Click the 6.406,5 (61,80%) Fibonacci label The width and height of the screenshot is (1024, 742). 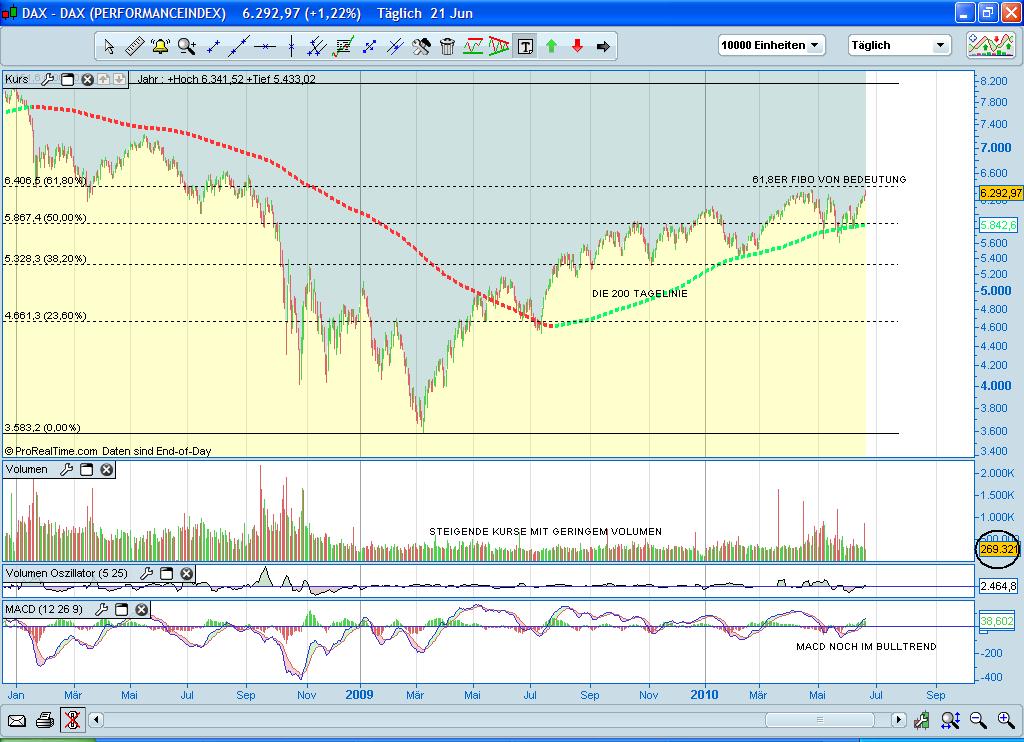pyautogui.click(x=45, y=180)
